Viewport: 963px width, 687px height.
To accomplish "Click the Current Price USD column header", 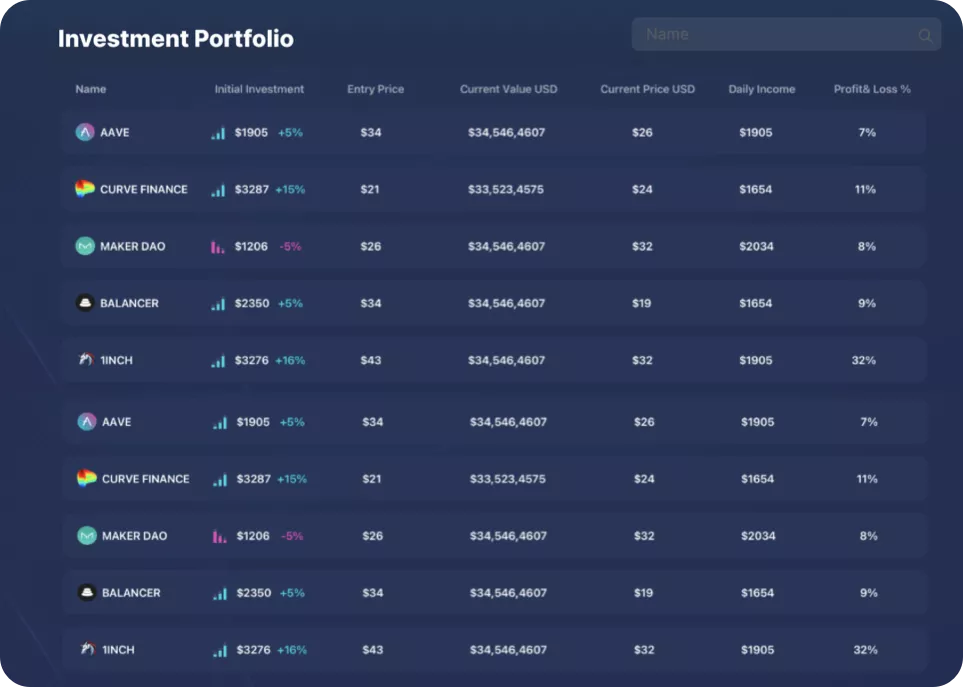I will [647, 89].
